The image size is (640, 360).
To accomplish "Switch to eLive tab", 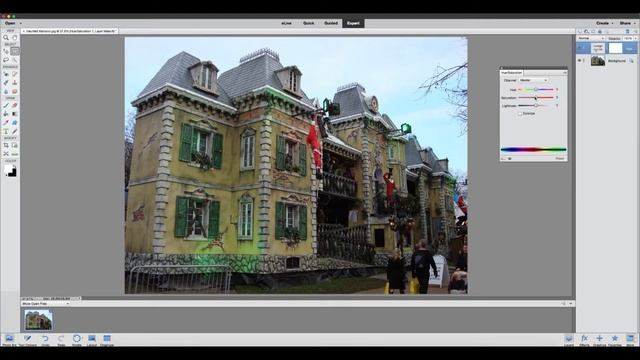I will 287,23.
